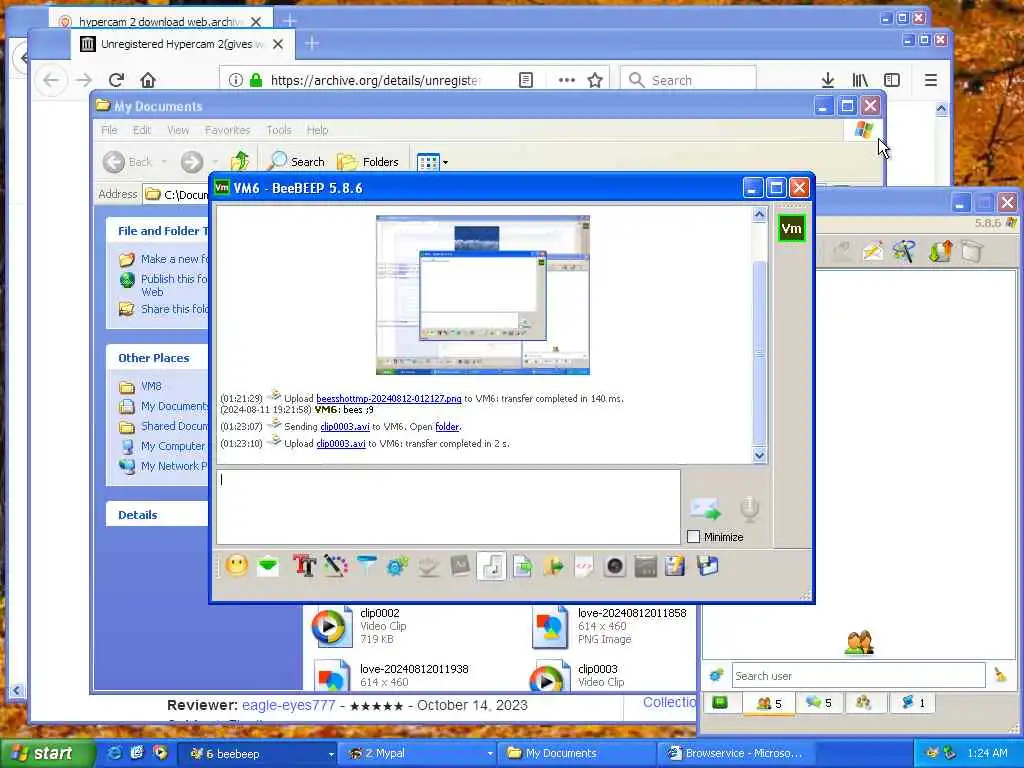The image size is (1024, 768).
Task: Select the clip0002 video clip file
Action: (x=362, y=626)
